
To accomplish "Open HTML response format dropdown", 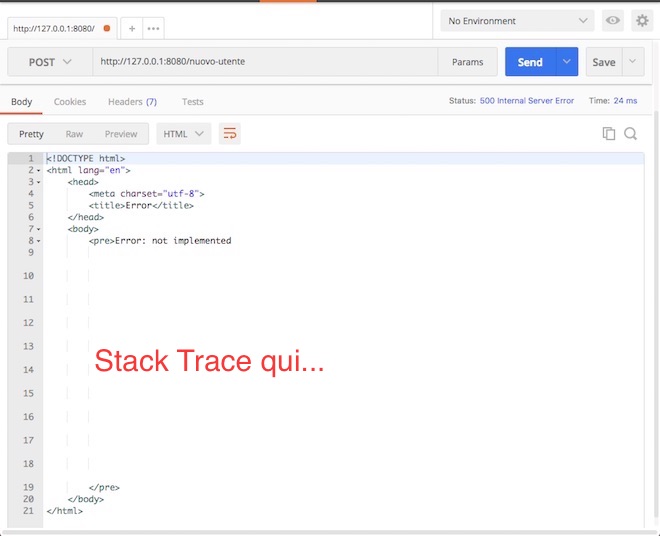I will tap(184, 134).
